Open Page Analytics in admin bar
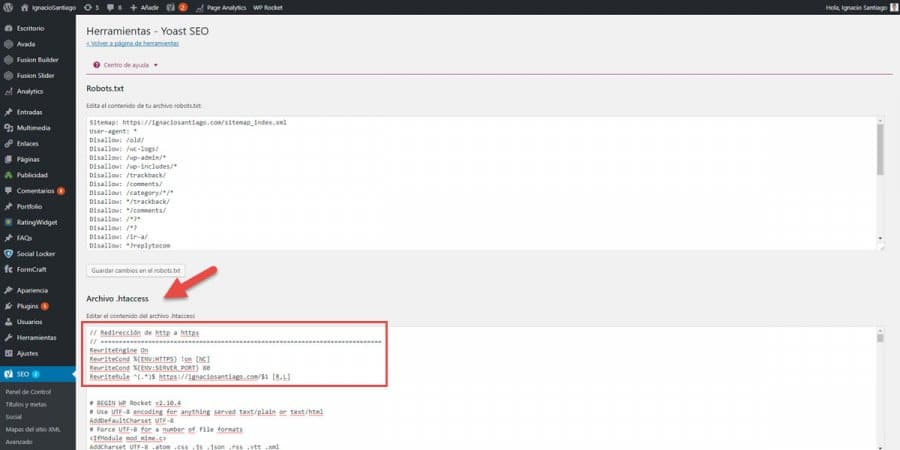The image size is (900, 450). tap(221, 7)
